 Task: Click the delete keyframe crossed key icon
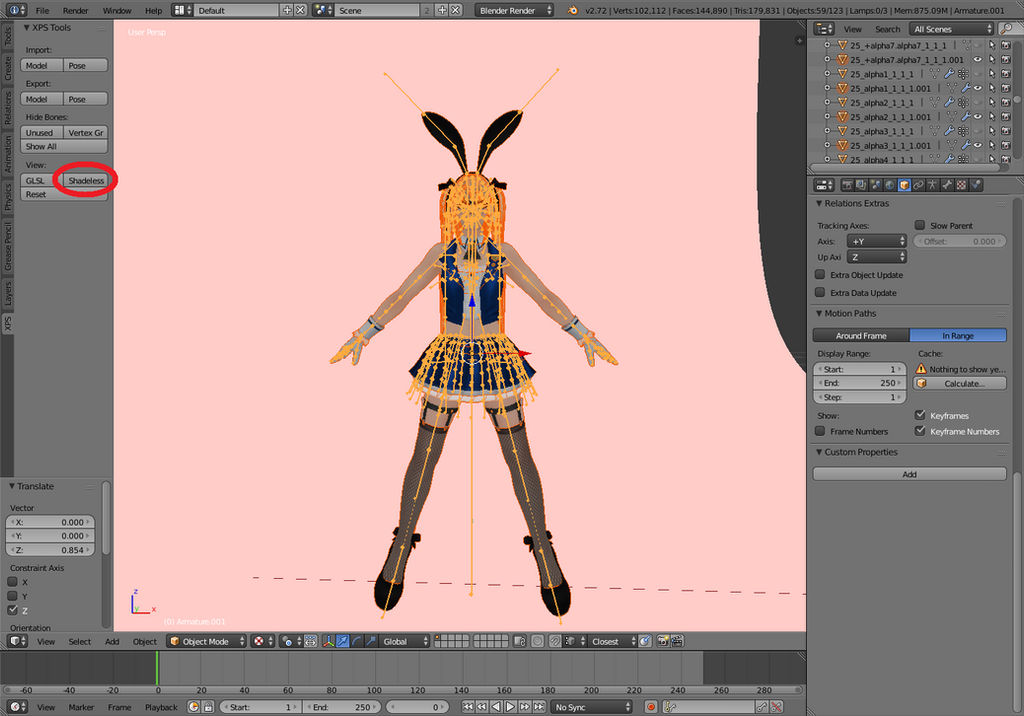click(x=776, y=707)
